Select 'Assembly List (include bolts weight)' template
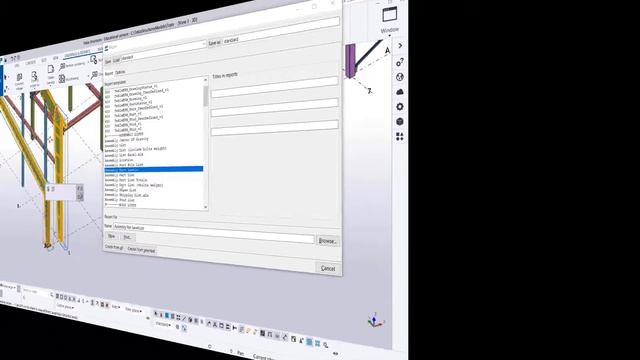 (136, 149)
